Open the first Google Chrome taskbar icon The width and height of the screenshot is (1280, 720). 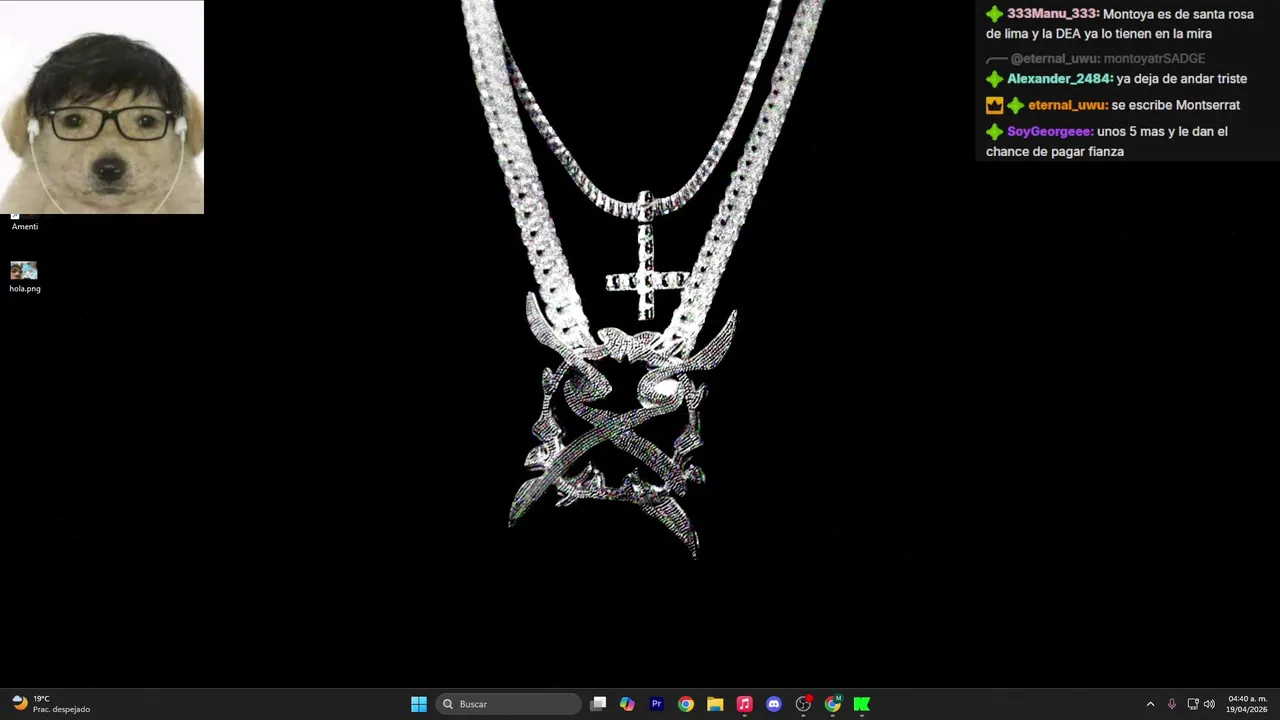[685, 704]
